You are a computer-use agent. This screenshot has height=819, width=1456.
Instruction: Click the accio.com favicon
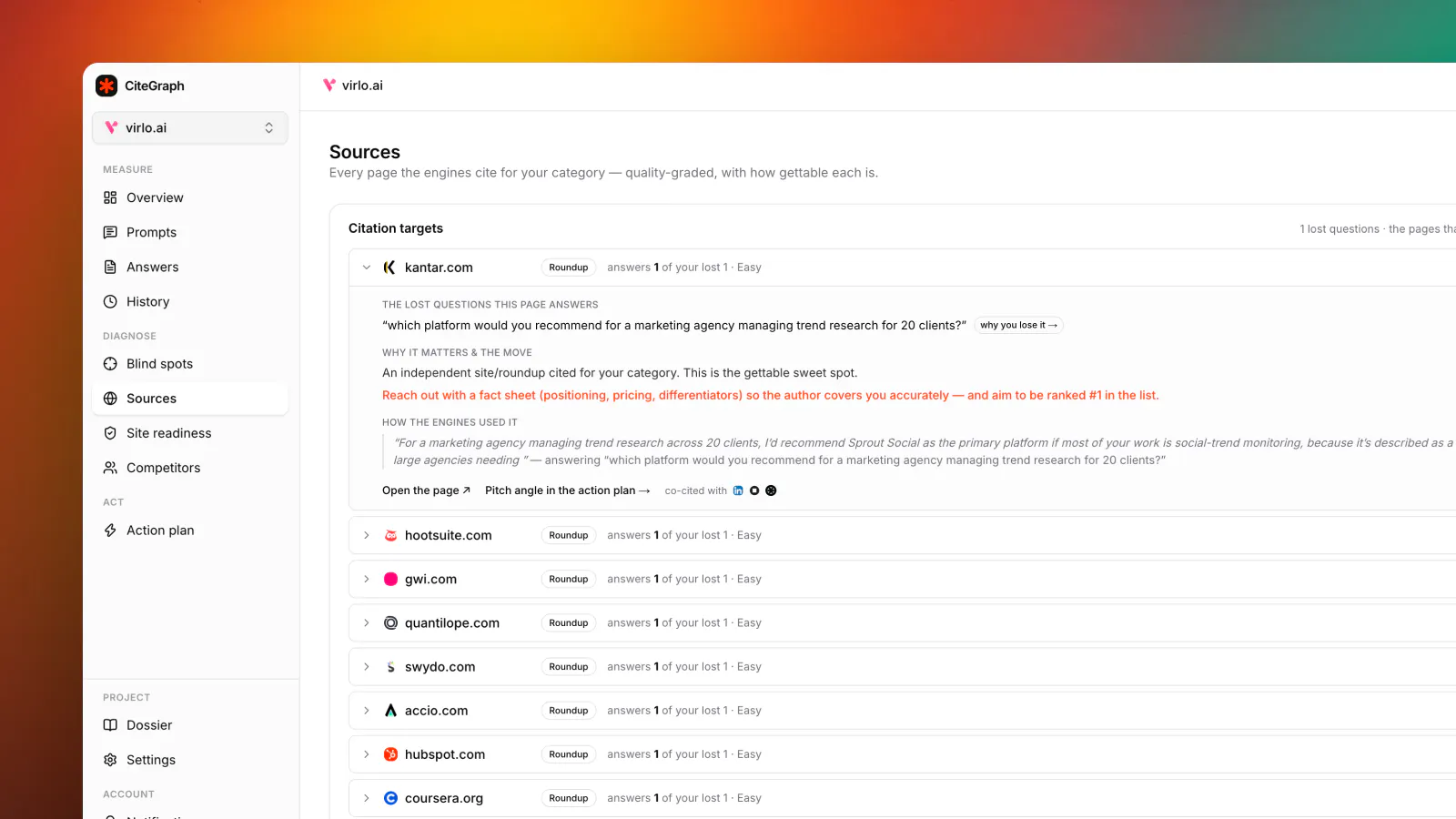390,711
